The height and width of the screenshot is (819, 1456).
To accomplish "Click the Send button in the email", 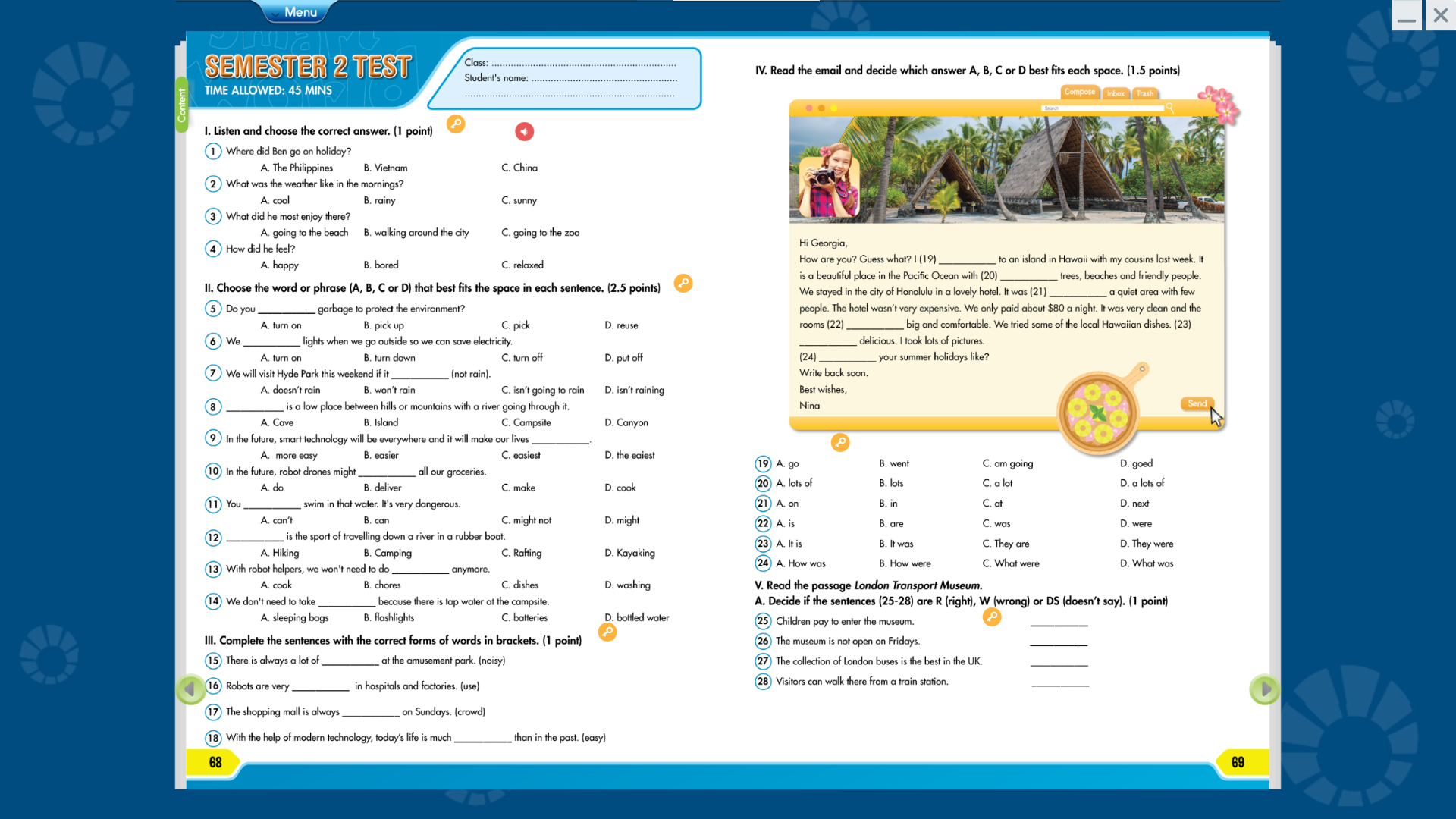I will [1197, 403].
